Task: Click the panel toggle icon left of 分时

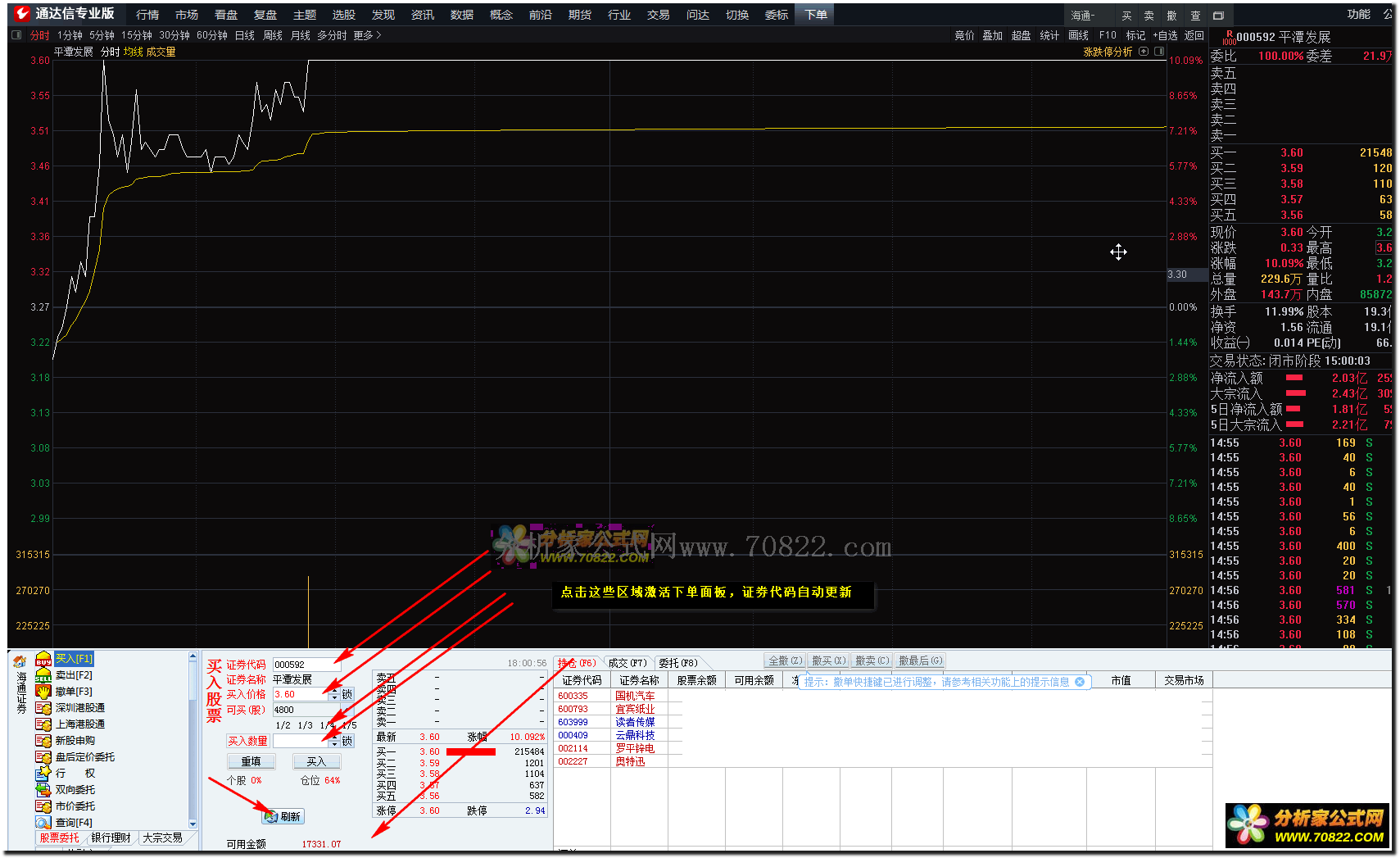Action: [16, 35]
